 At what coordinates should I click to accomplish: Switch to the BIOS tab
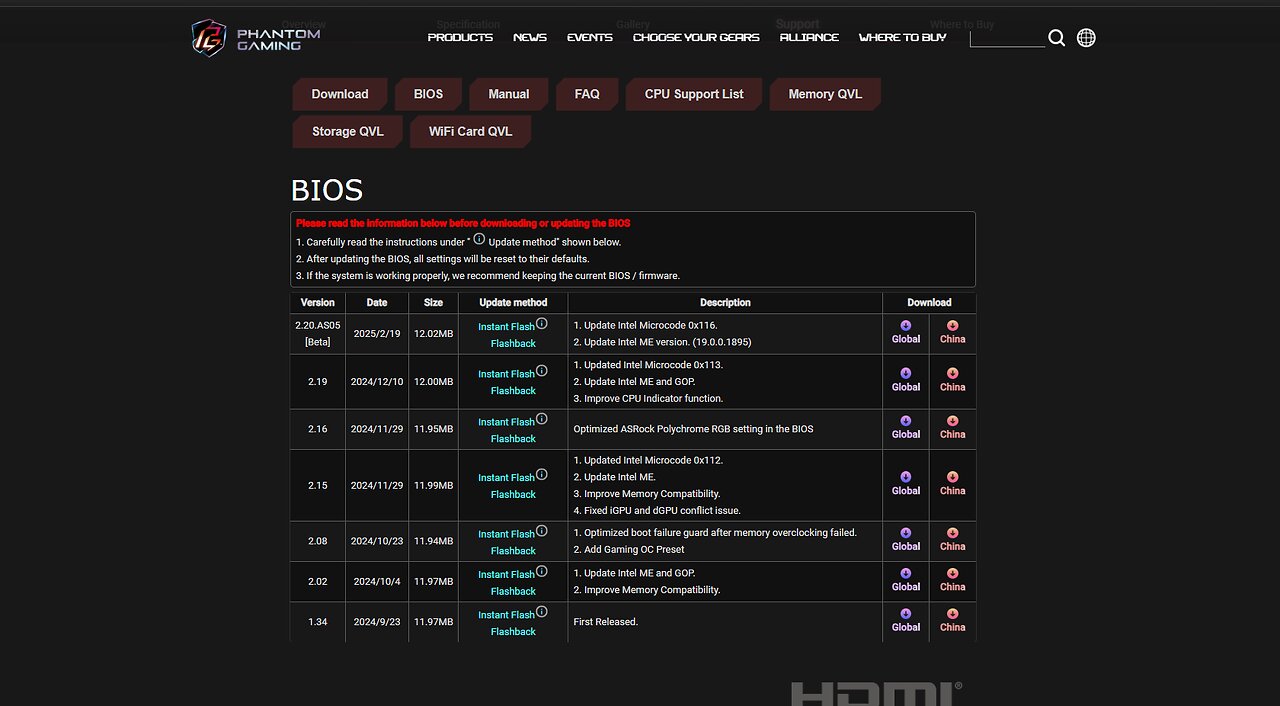428,94
